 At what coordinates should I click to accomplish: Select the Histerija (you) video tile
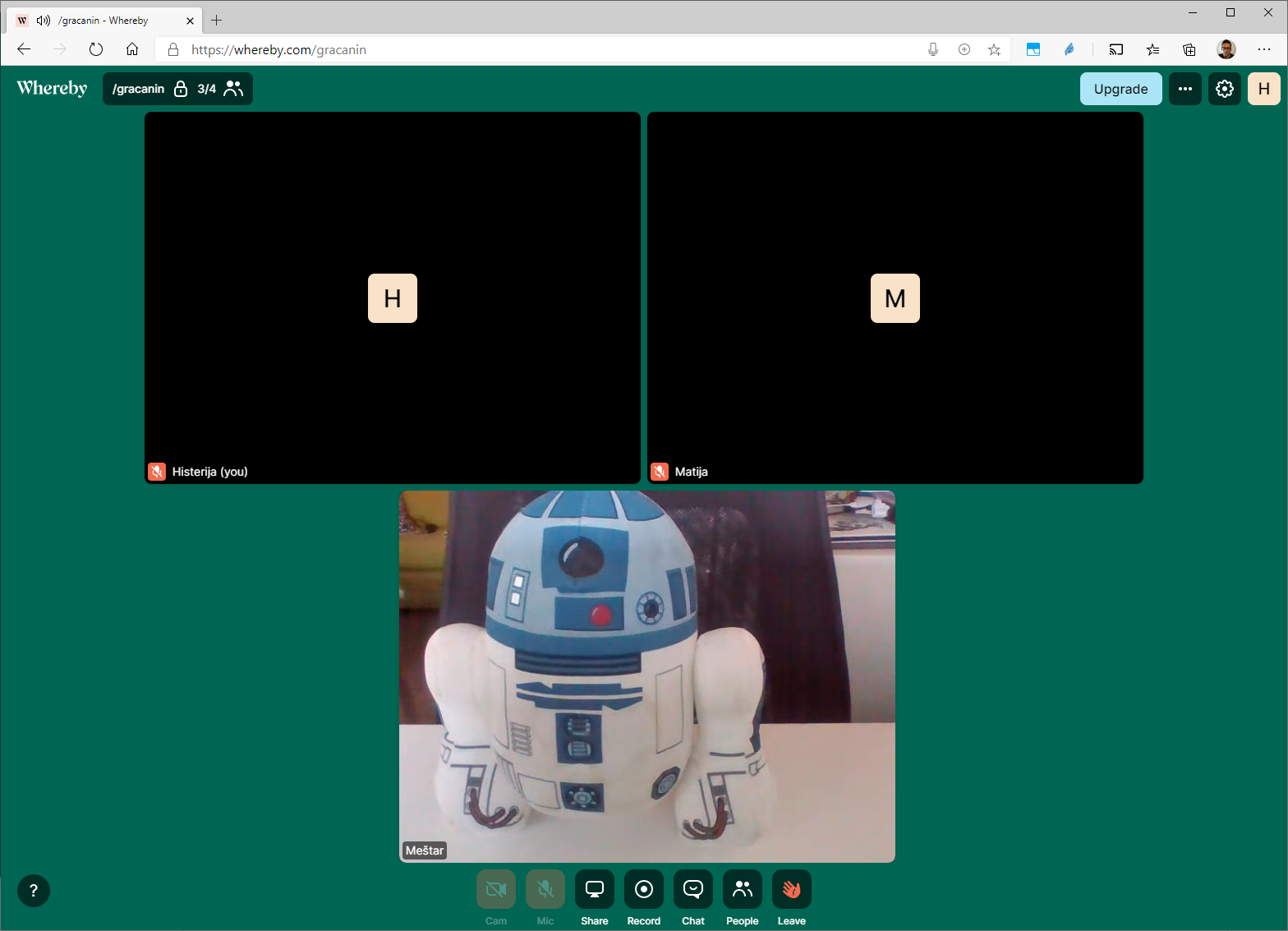(393, 297)
